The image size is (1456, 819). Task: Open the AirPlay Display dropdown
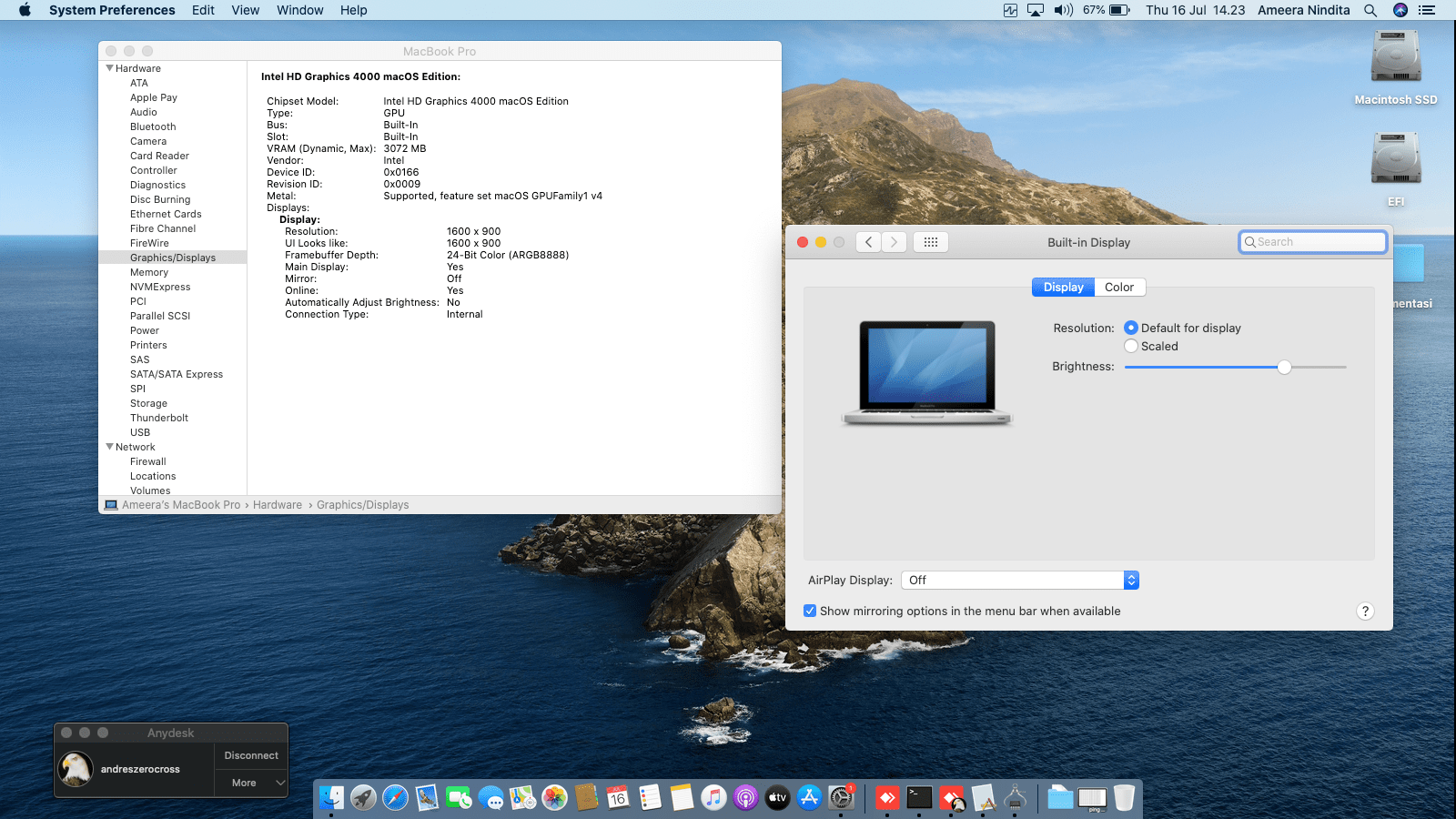[1020, 580]
